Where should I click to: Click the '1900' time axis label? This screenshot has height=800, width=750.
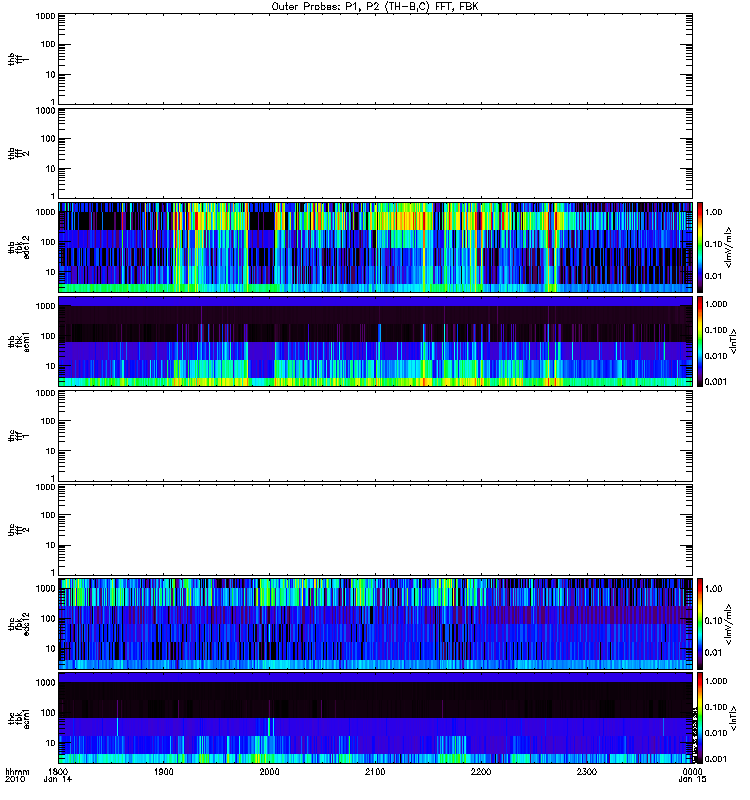164,771
